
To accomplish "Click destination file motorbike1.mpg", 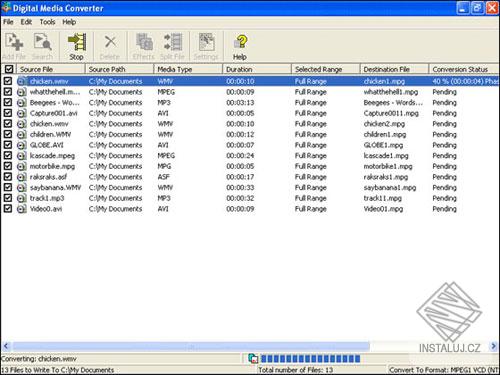I will (388, 166).
